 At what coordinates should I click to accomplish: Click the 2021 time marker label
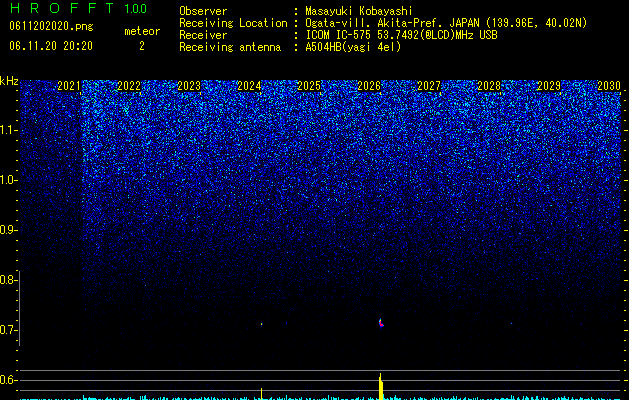click(x=69, y=86)
